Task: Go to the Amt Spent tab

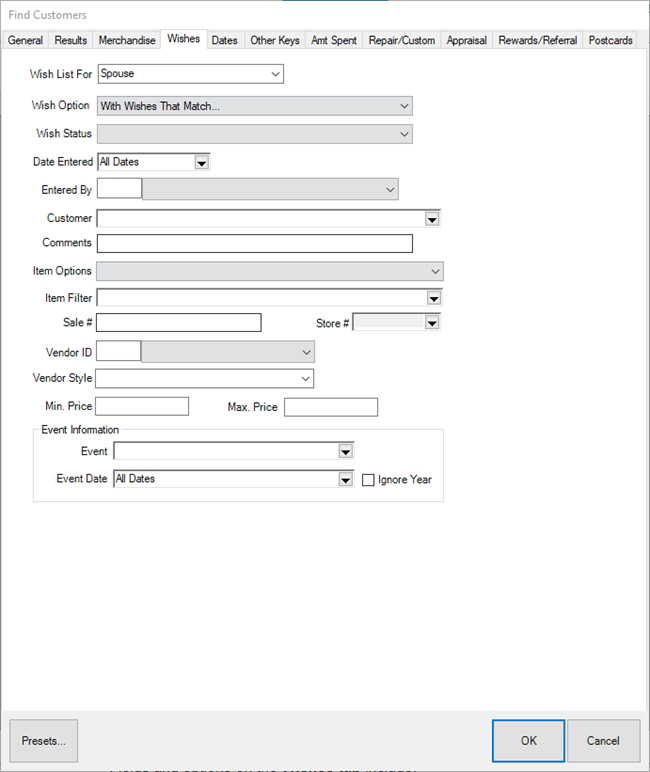Action: point(334,41)
